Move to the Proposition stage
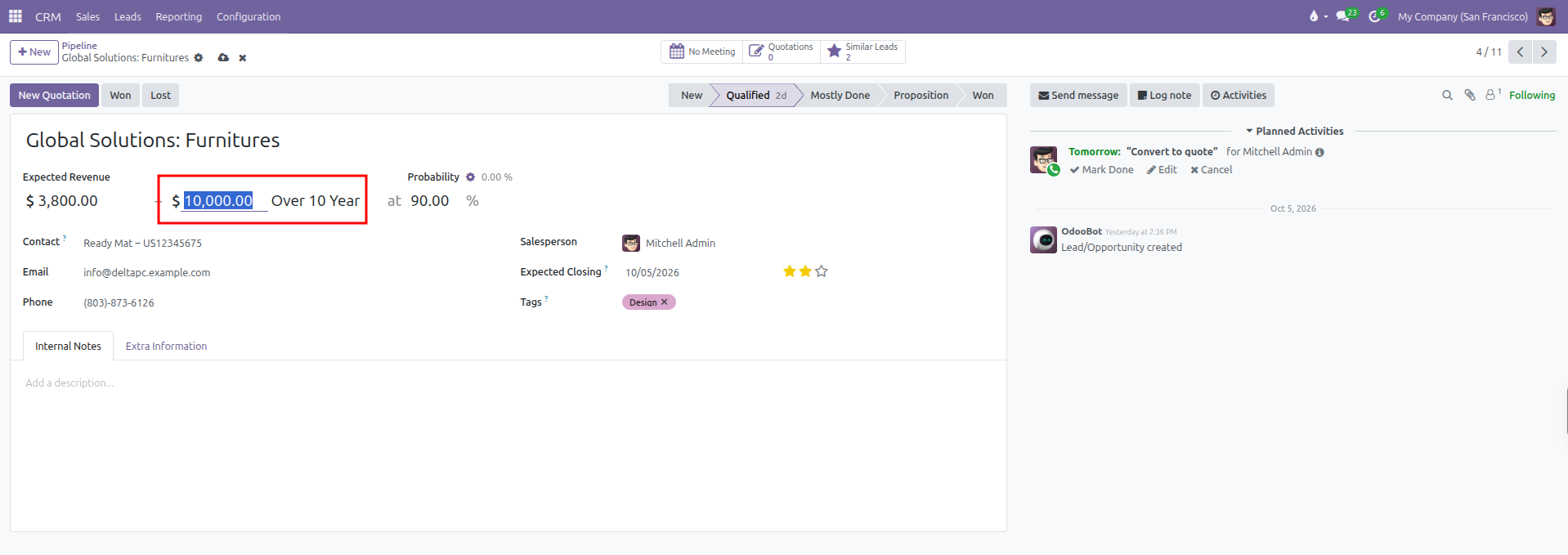The height and width of the screenshot is (555, 1568). point(921,96)
